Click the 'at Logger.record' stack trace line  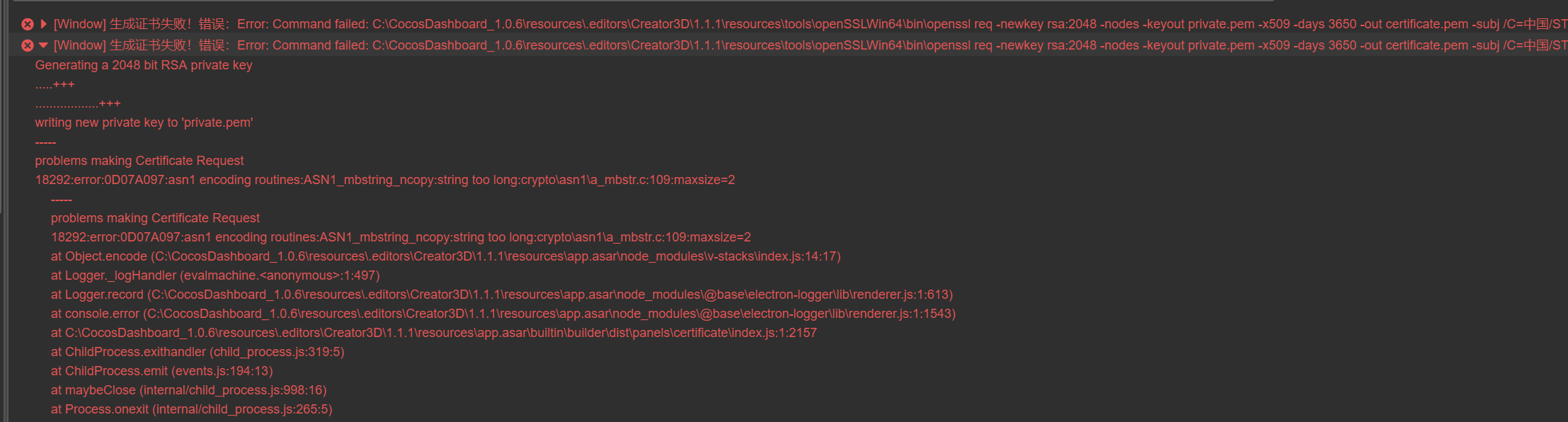coord(501,295)
